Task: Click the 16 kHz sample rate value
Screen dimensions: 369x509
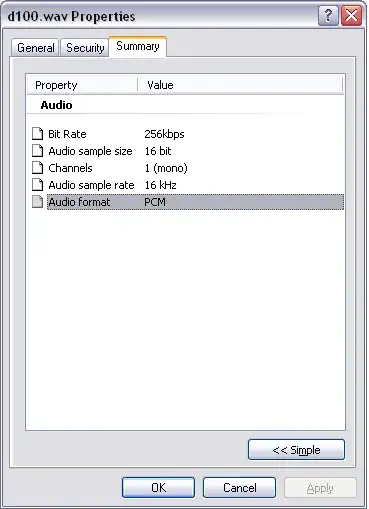Action: coord(160,185)
